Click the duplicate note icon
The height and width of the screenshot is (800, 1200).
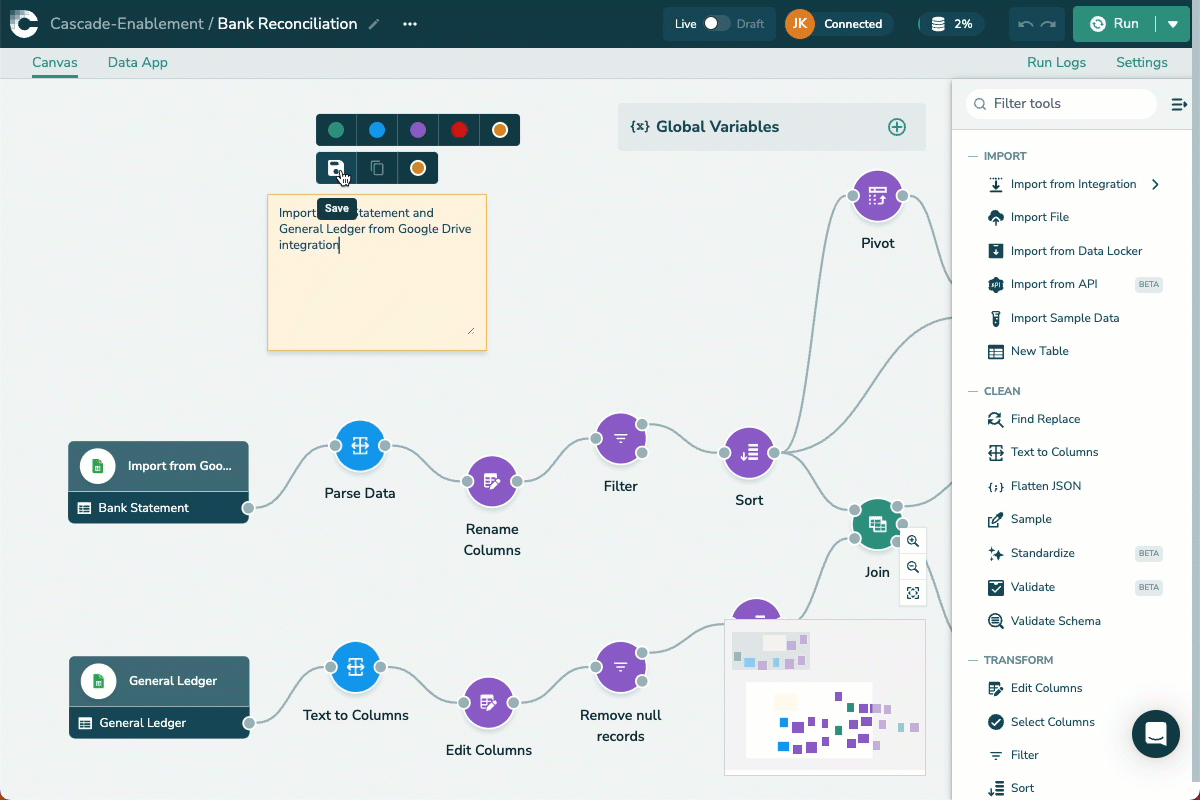377,168
